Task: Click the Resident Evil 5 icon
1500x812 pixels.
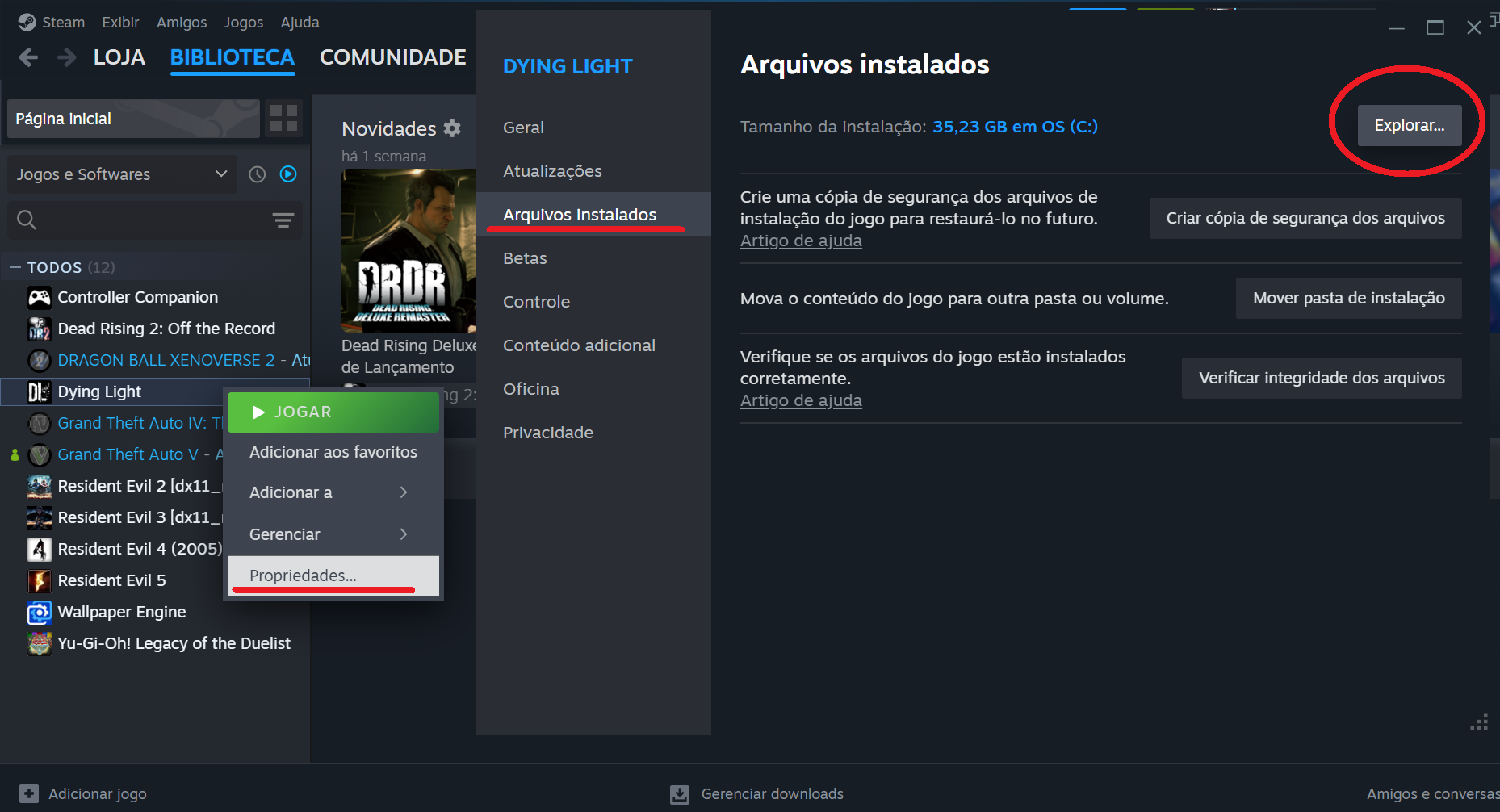Action: click(40, 581)
